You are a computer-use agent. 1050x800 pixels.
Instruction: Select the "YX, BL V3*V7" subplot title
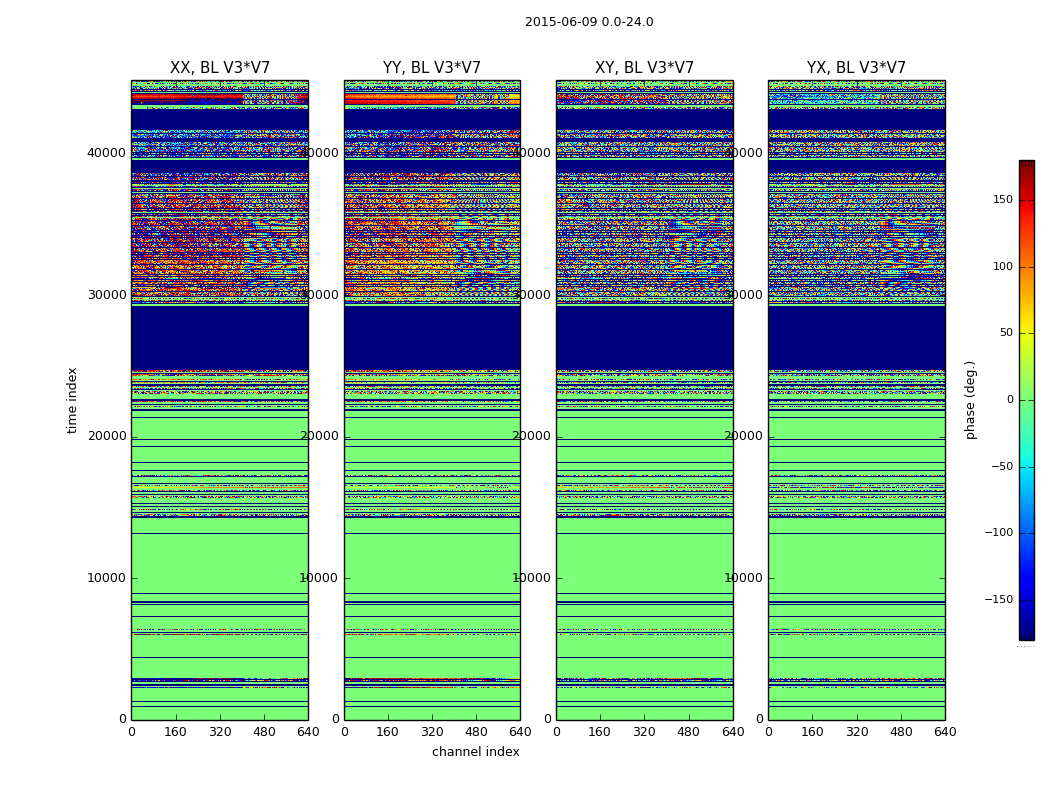(856, 68)
